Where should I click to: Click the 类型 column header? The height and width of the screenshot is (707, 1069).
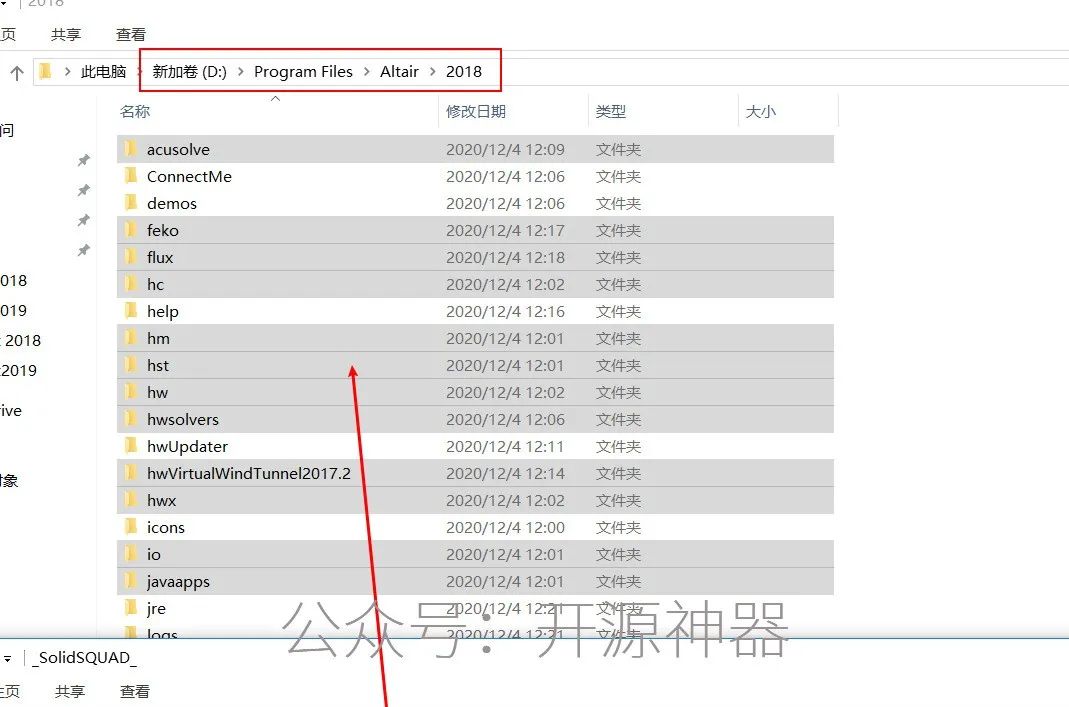coord(611,112)
